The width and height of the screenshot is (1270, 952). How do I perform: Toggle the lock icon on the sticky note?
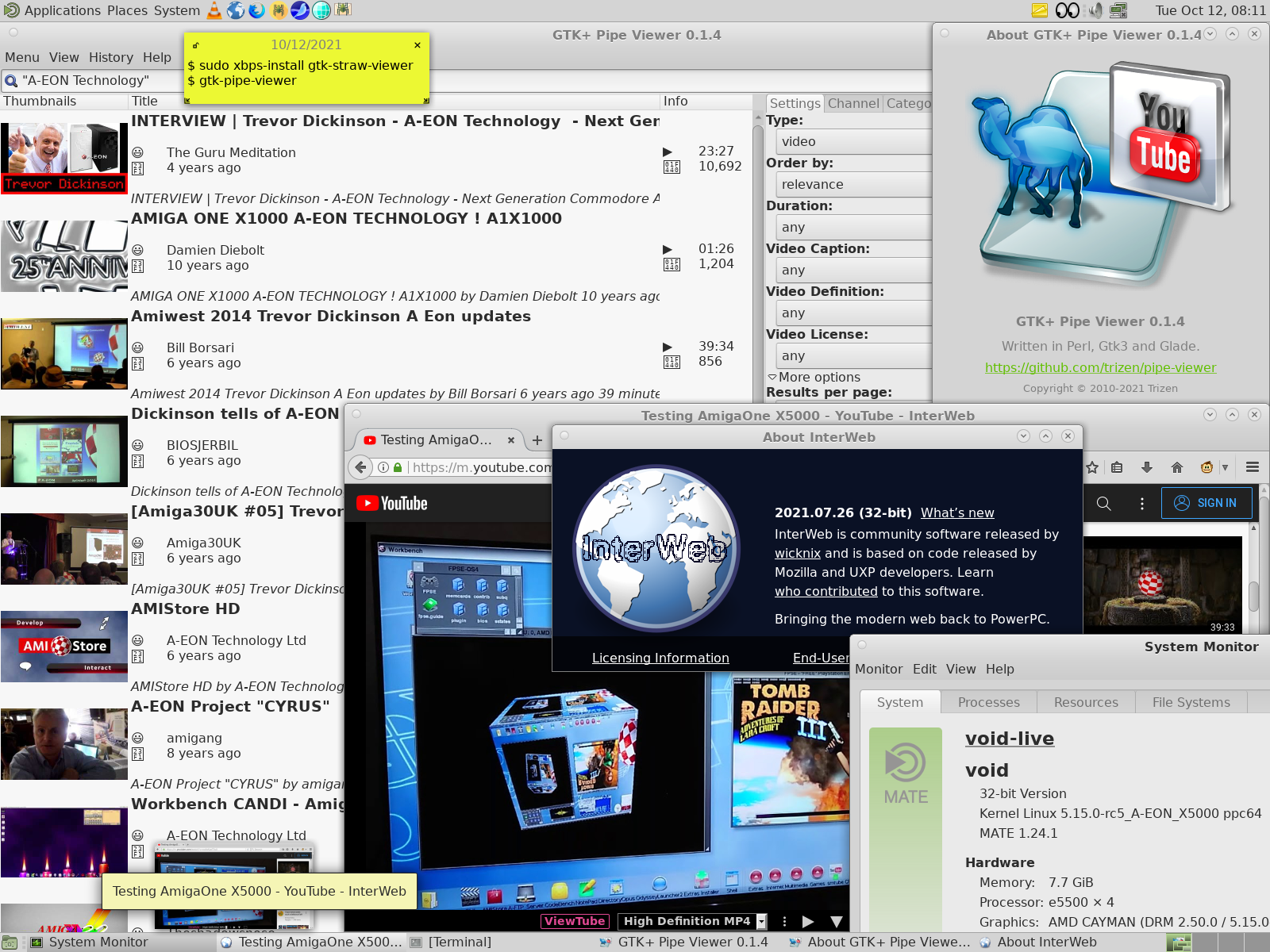point(196,45)
